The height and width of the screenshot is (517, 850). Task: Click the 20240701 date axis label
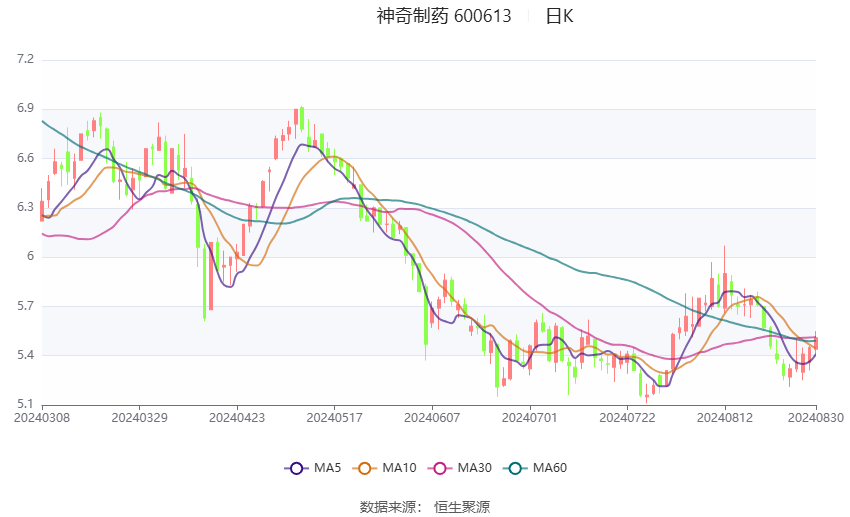tap(530, 418)
